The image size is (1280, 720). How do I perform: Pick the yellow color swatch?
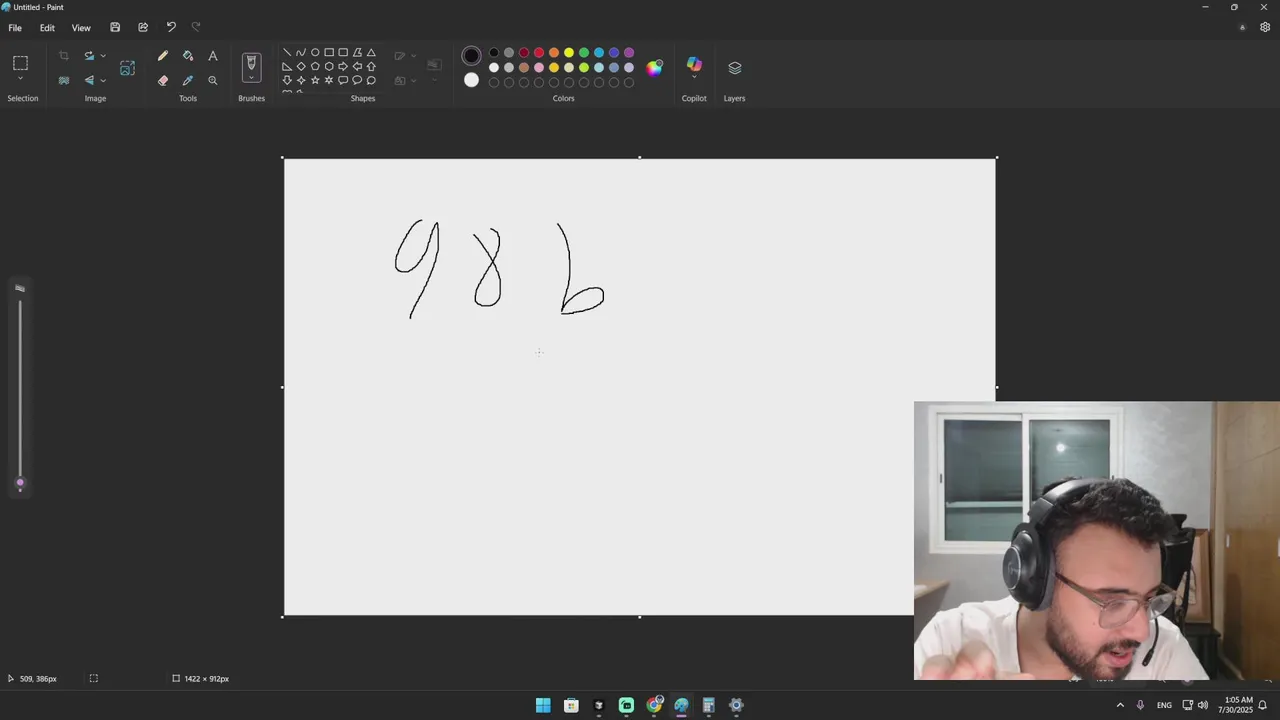tap(569, 53)
